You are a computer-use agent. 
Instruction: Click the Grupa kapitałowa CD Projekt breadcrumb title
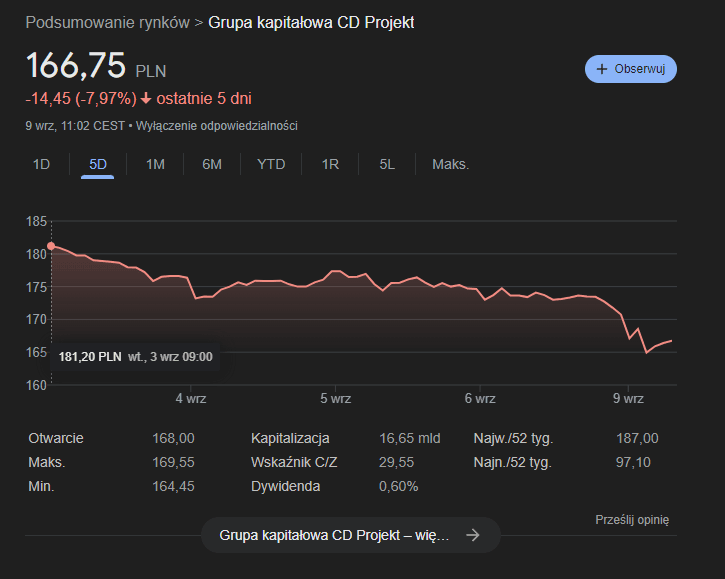310,23
